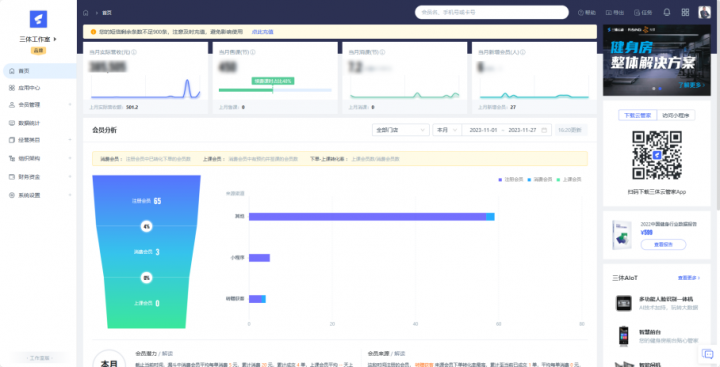This screenshot has height=367, width=720.
Task: Click the info icon beside 当月新增会员
Action: tap(523, 52)
